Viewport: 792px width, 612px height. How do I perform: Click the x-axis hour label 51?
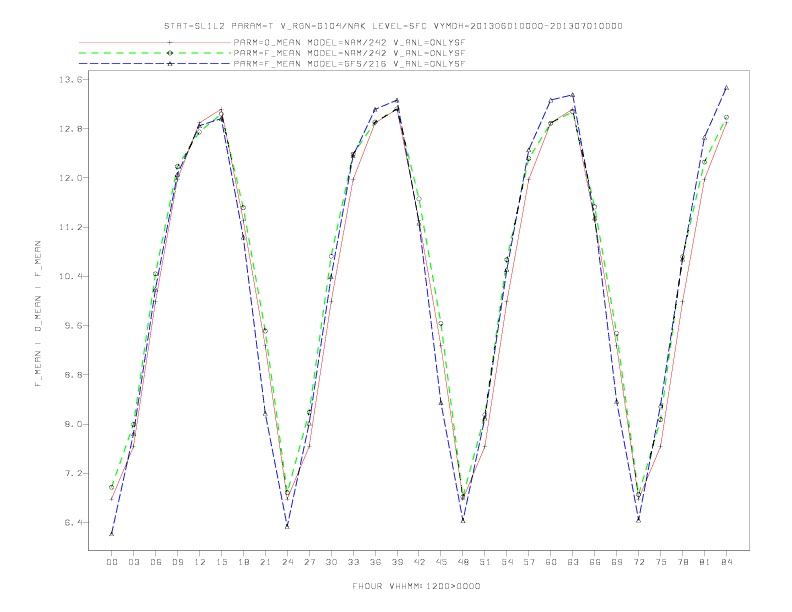[x=485, y=562]
